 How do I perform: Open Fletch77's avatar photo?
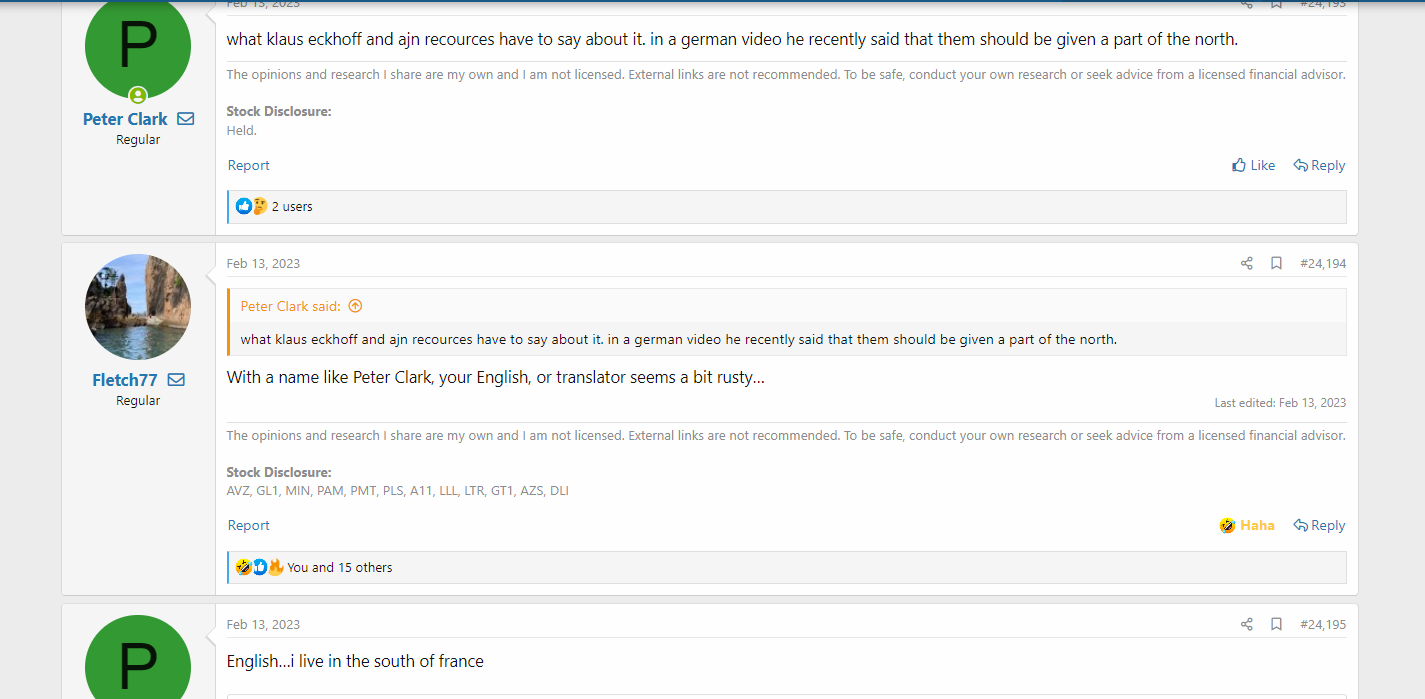[138, 307]
